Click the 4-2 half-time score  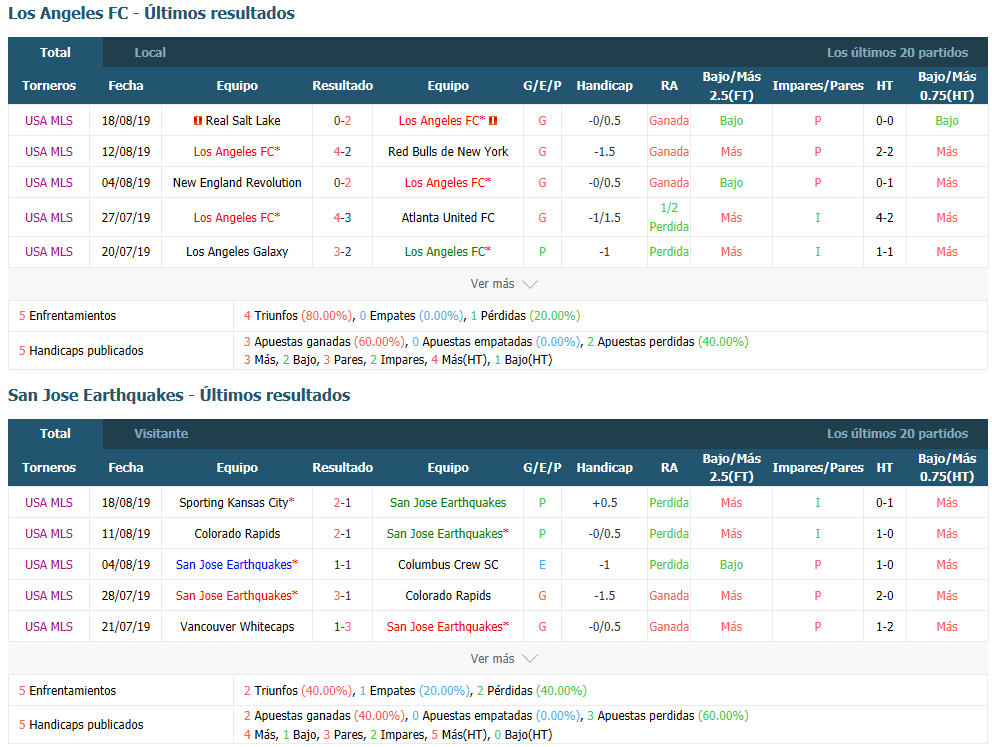click(884, 218)
